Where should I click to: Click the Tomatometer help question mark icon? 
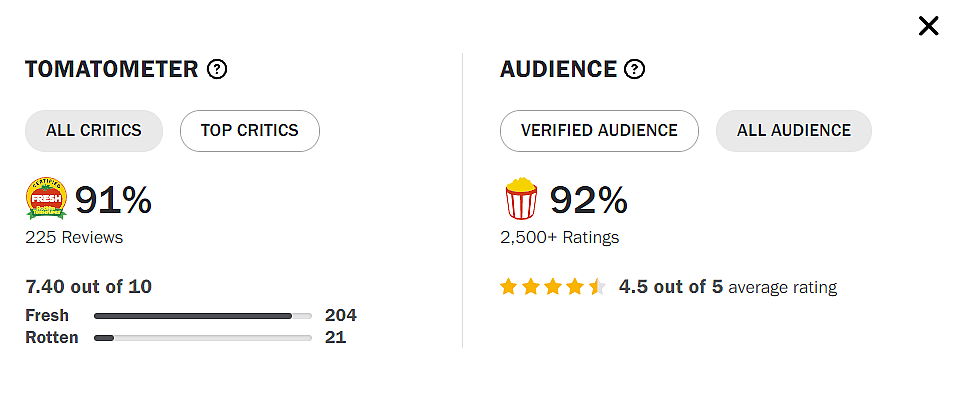coord(217,69)
